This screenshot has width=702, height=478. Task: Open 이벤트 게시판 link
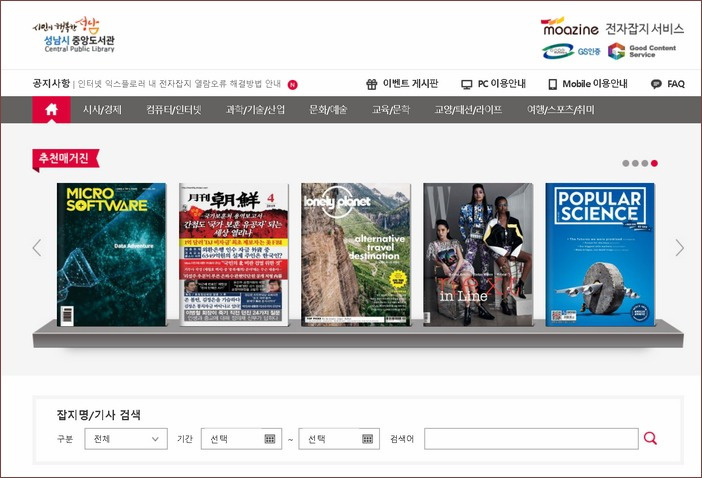tap(410, 84)
